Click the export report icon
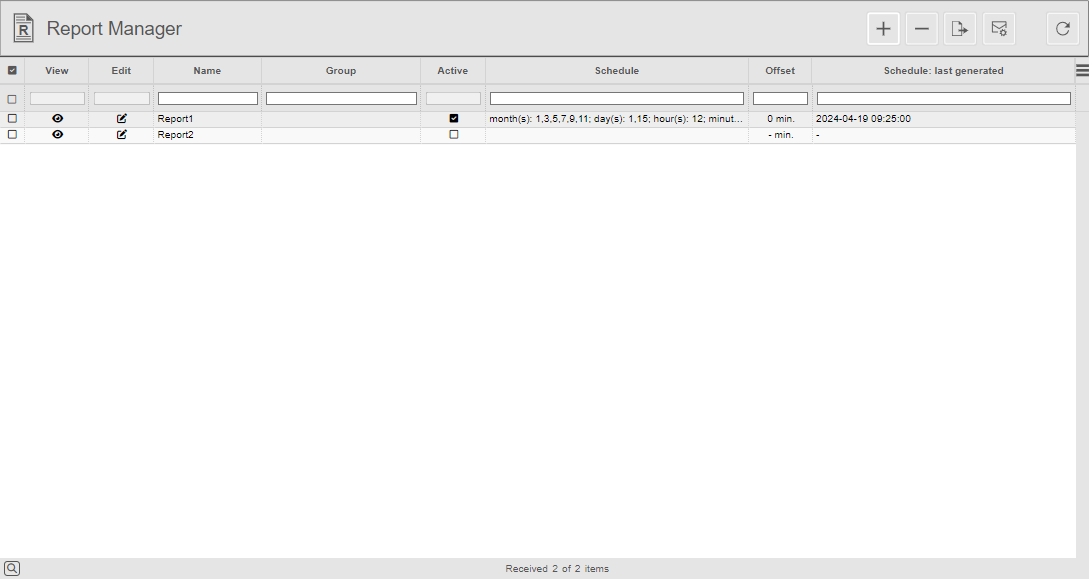1089x579 pixels. (x=959, y=28)
